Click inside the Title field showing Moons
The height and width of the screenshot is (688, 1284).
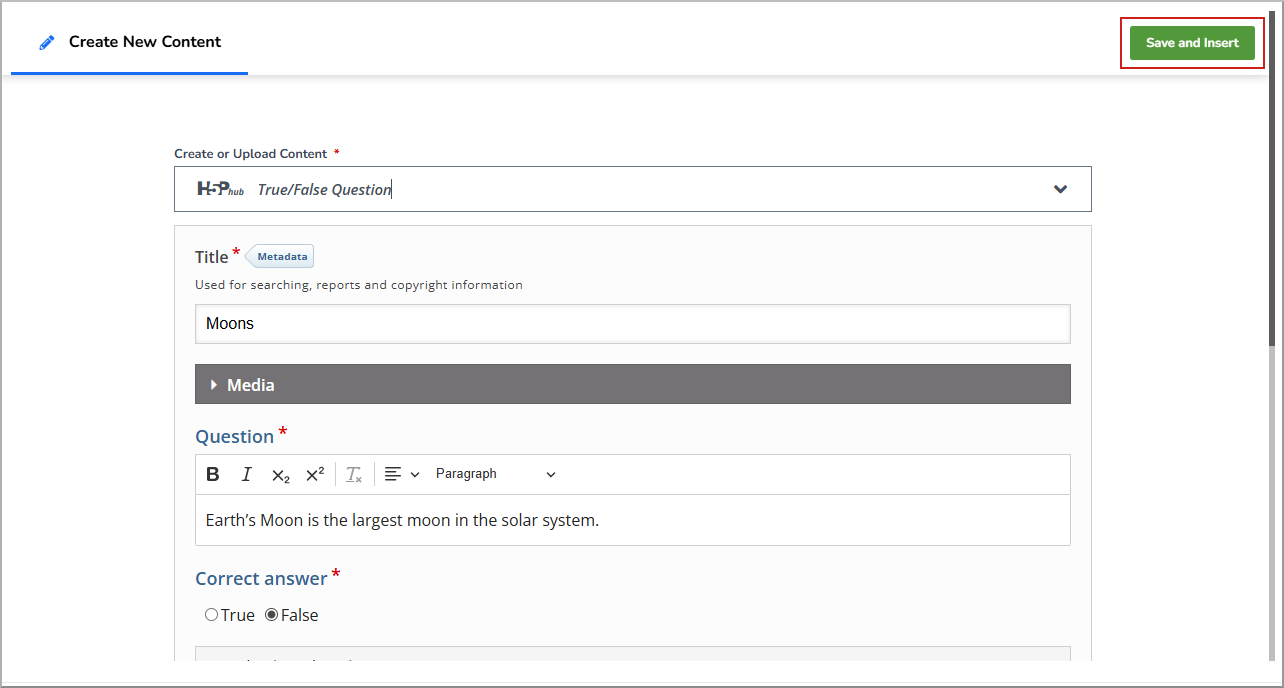click(632, 323)
